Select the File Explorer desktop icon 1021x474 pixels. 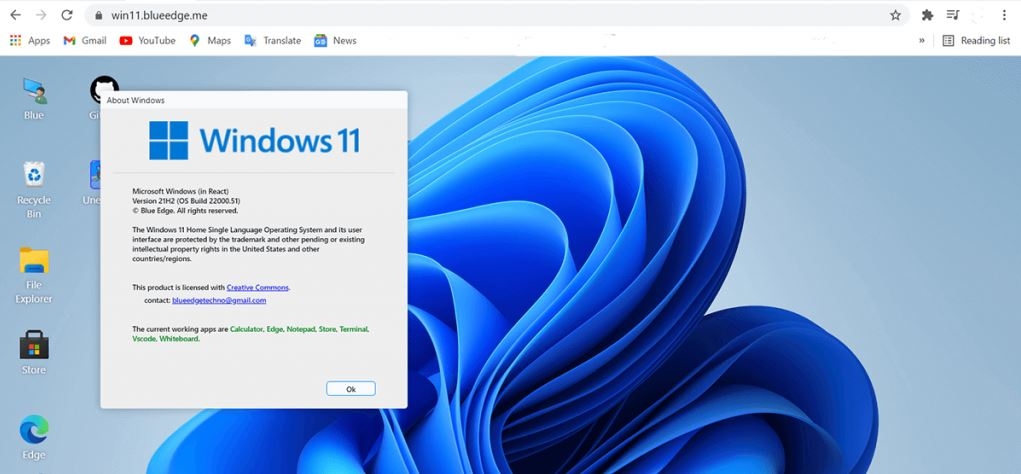point(34,275)
